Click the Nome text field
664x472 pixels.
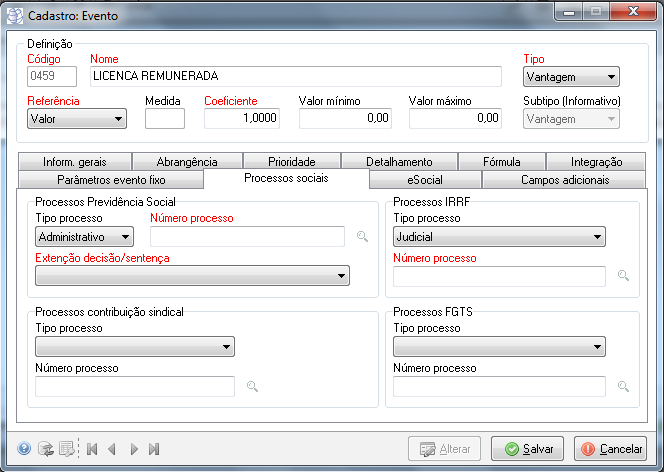point(295,77)
